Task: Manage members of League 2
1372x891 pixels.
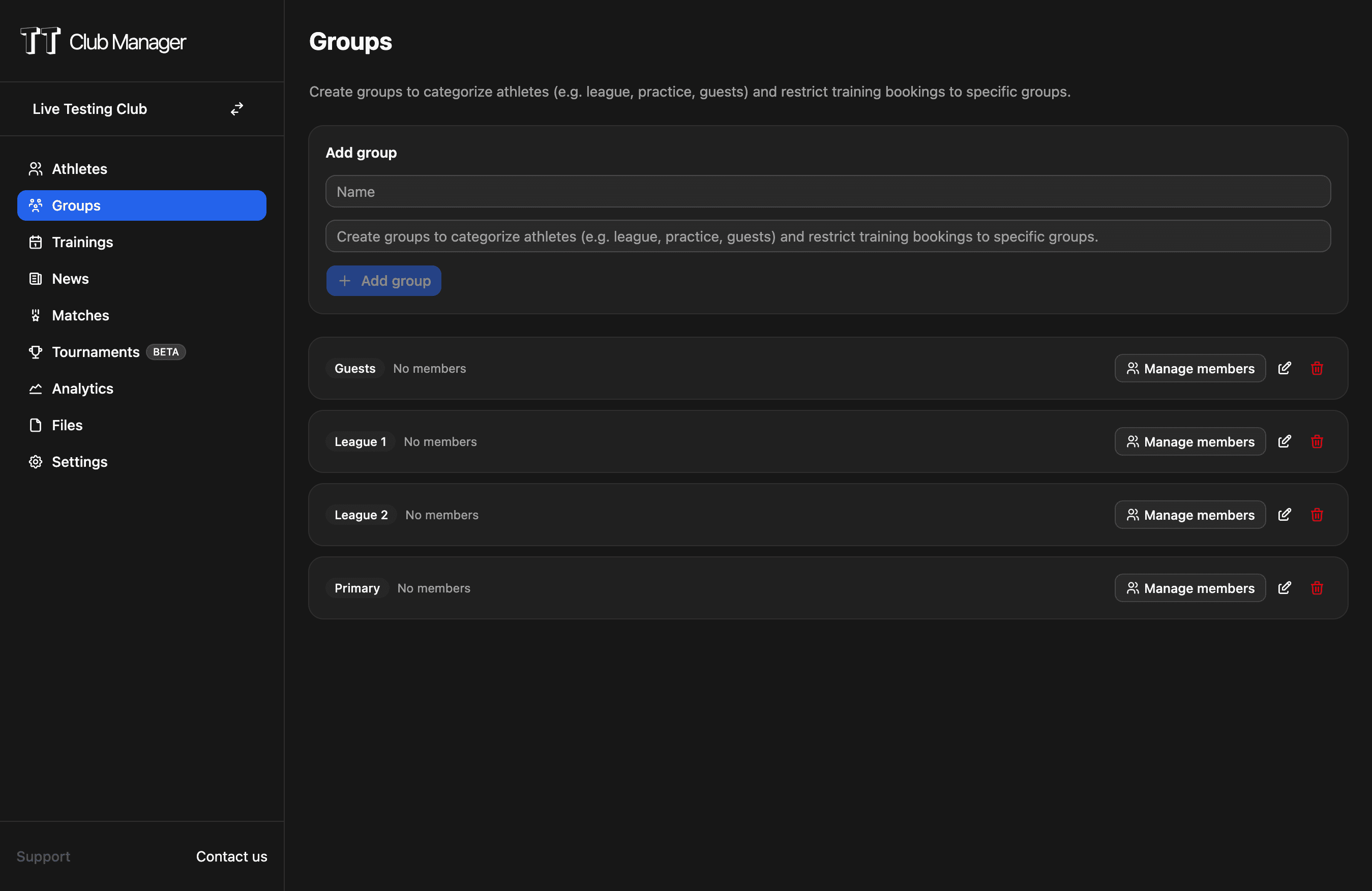Action: pos(1190,515)
